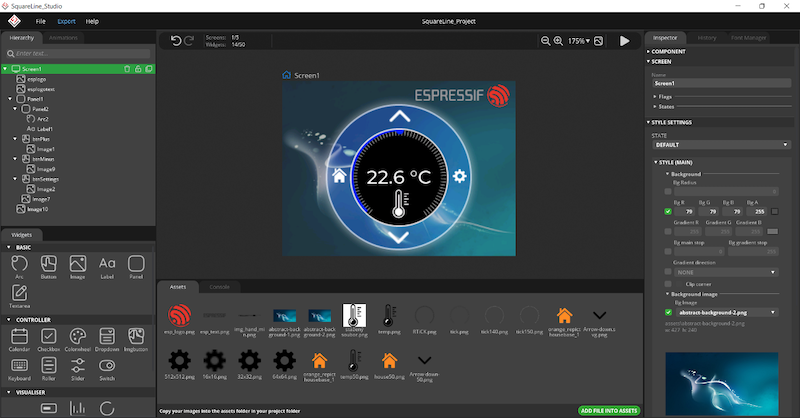Image resolution: width=800 pixels, height=418 pixels.
Task: Select the Calendar widget icon
Action: 20,337
